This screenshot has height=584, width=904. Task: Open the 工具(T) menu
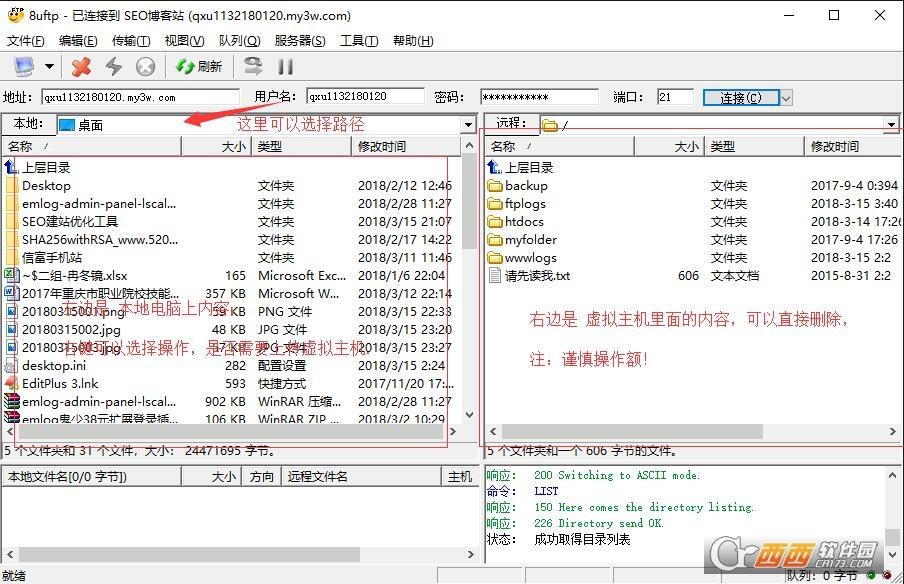358,41
